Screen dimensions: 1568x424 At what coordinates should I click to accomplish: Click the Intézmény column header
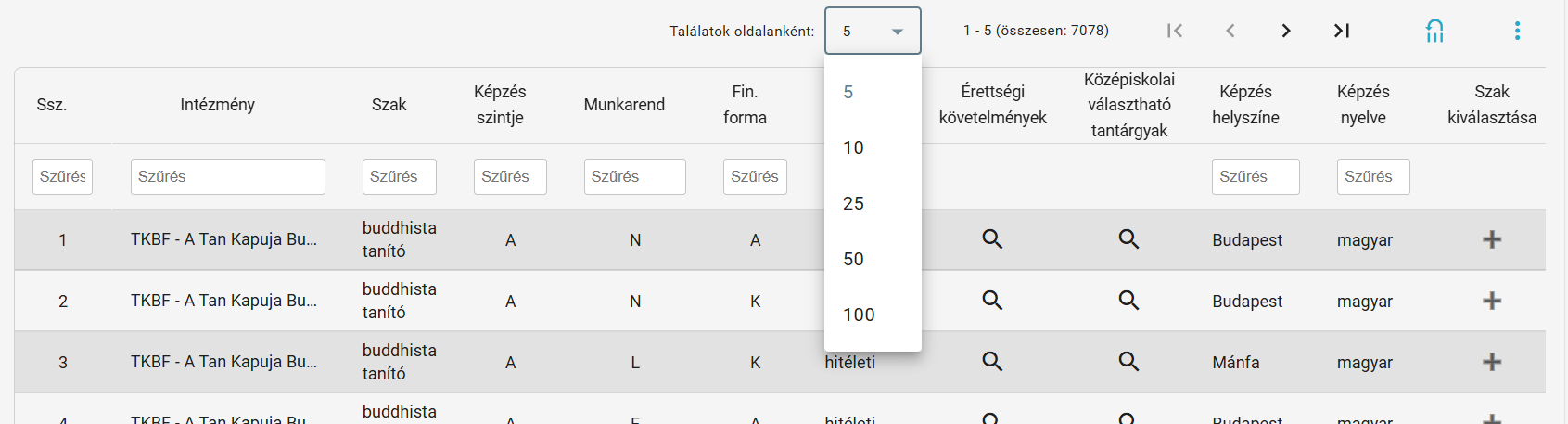coord(218,105)
